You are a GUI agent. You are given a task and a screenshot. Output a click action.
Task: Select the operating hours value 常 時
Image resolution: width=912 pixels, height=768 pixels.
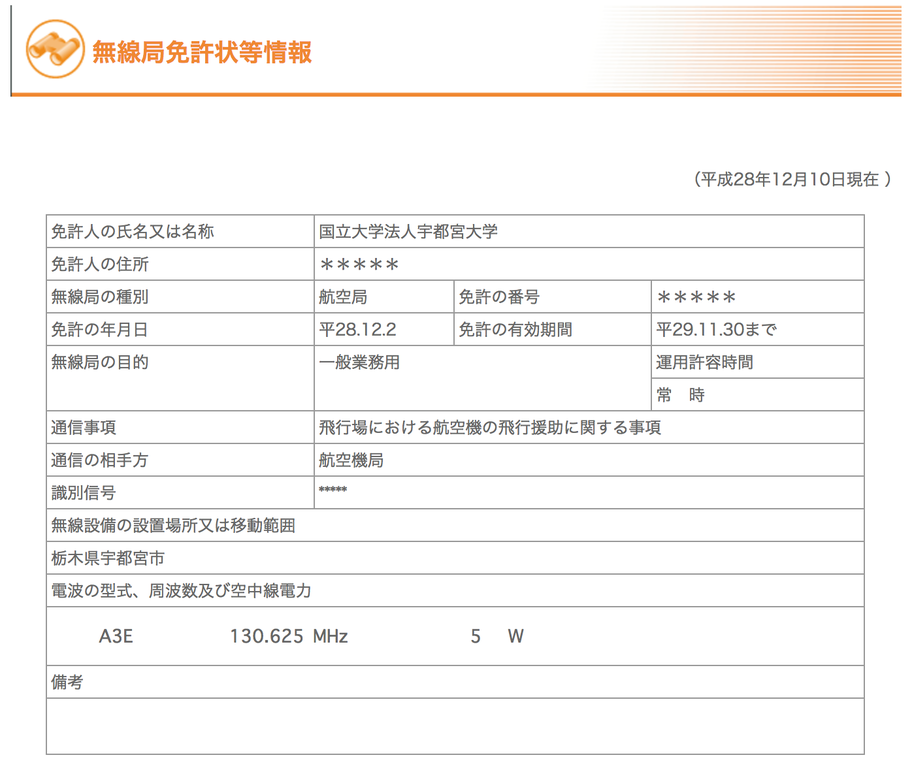(x=681, y=394)
